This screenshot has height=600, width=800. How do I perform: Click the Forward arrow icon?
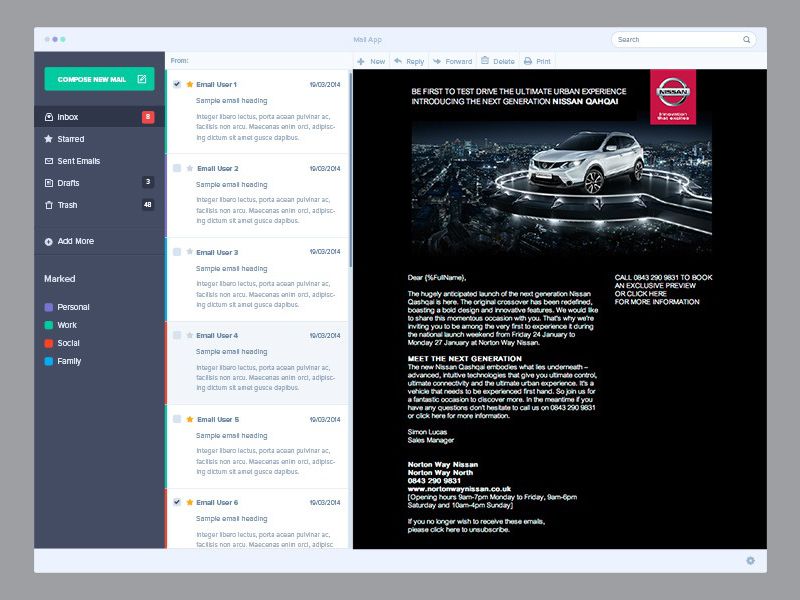pos(437,61)
